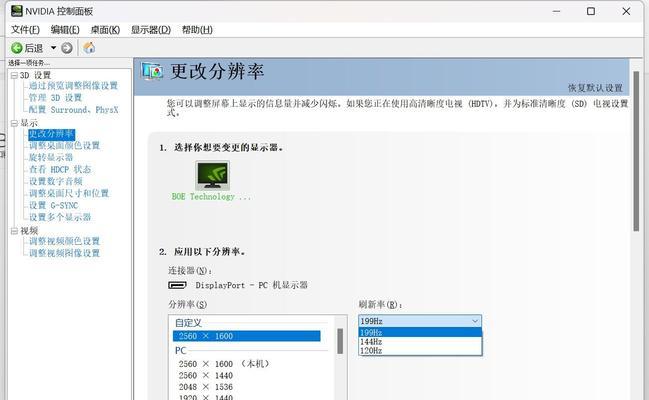Open the 显示器(D) menu
The image size is (649, 400).
click(x=151, y=30)
